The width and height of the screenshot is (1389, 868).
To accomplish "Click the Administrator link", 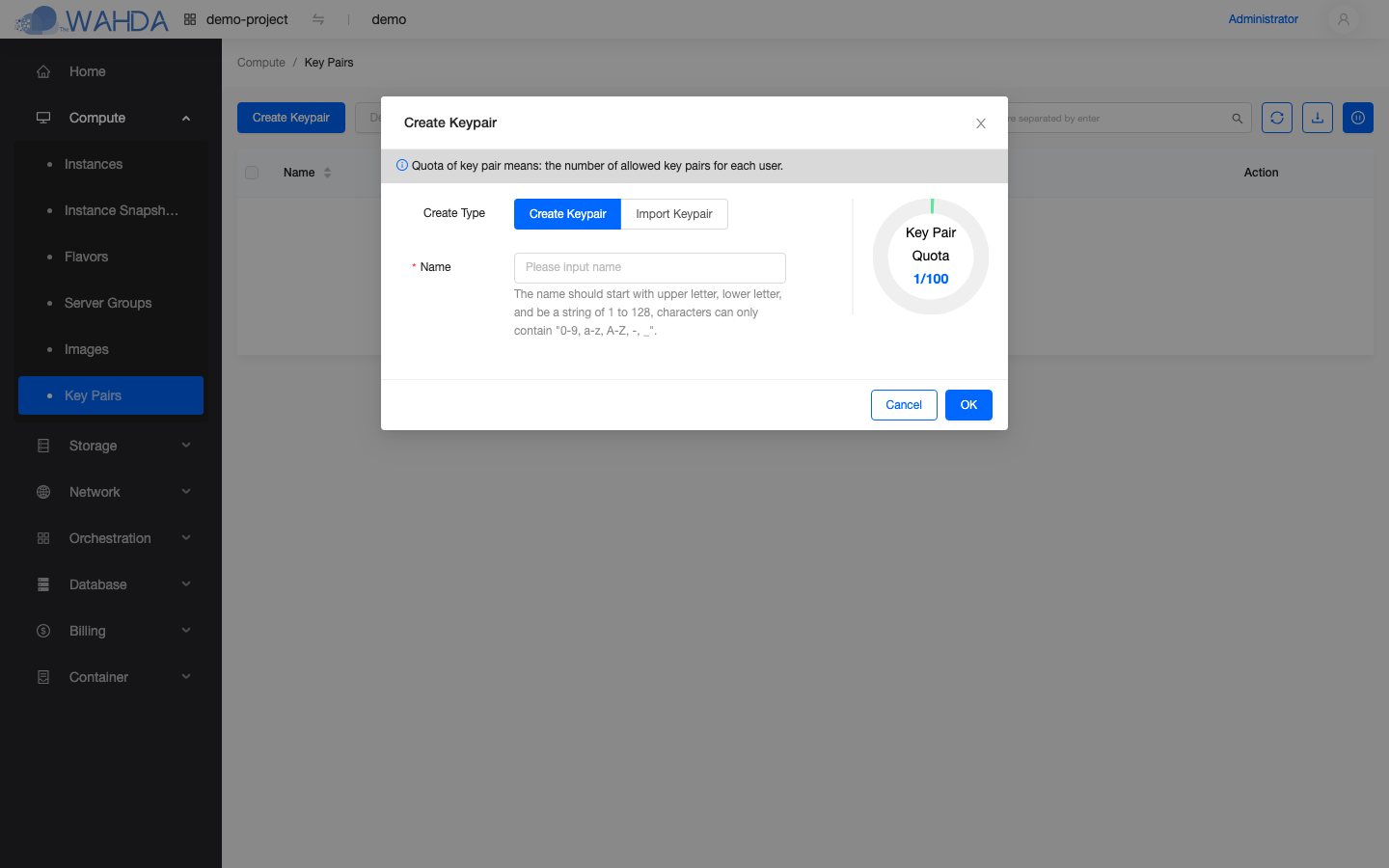I will pyautogui.click(x=1263, y=19).
